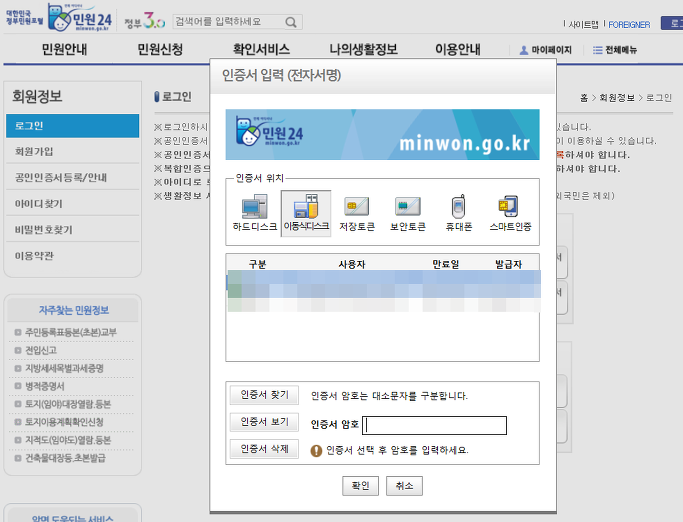This screenshot has height=522, width=683.
Task: Select the 하드디스크 certificate location icon
Action: [255, 213]
